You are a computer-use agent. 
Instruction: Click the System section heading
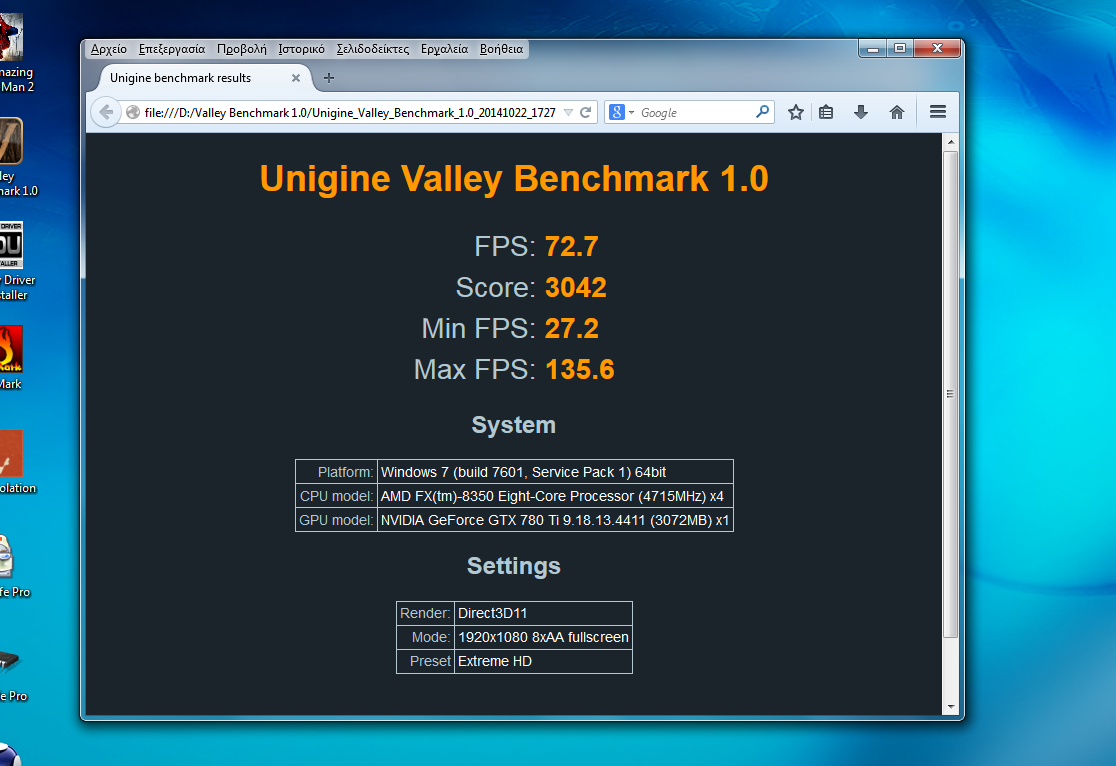click(514, 425)
